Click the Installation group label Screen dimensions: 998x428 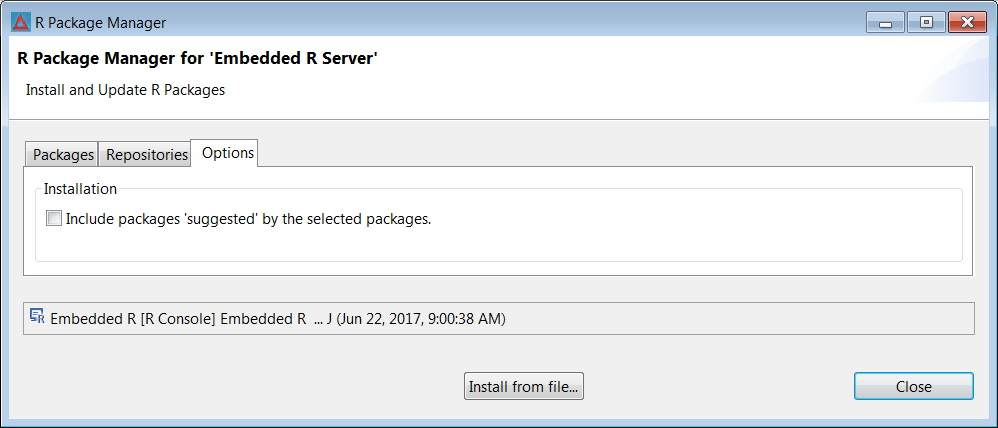[x=80, y=189]
